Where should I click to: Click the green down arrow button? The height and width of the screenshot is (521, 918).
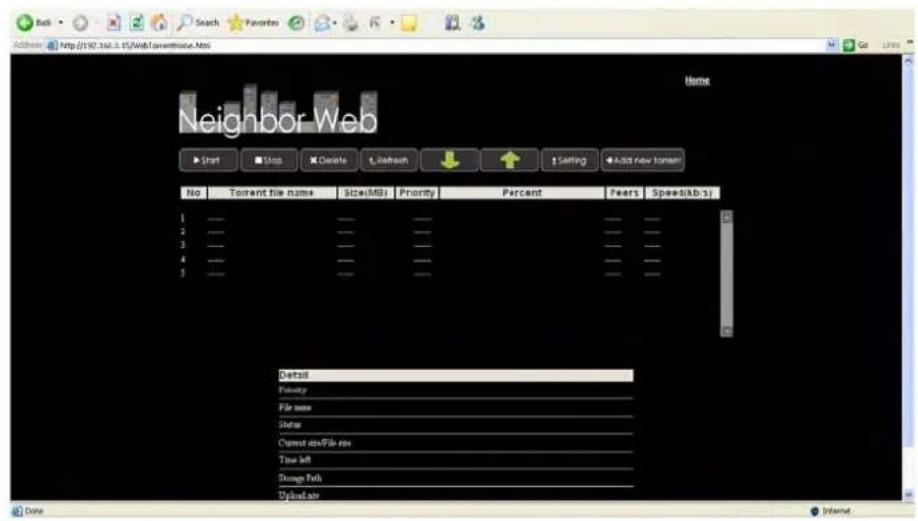pyautogui.click(x=449, y=160)
